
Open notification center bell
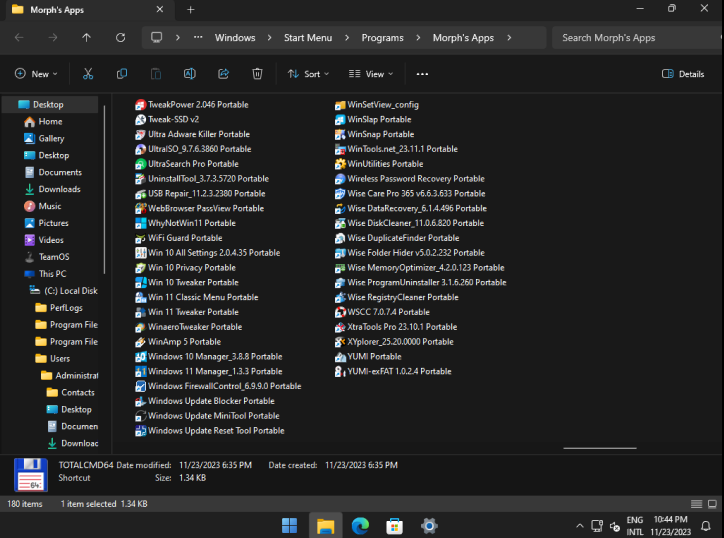(706, 526)
